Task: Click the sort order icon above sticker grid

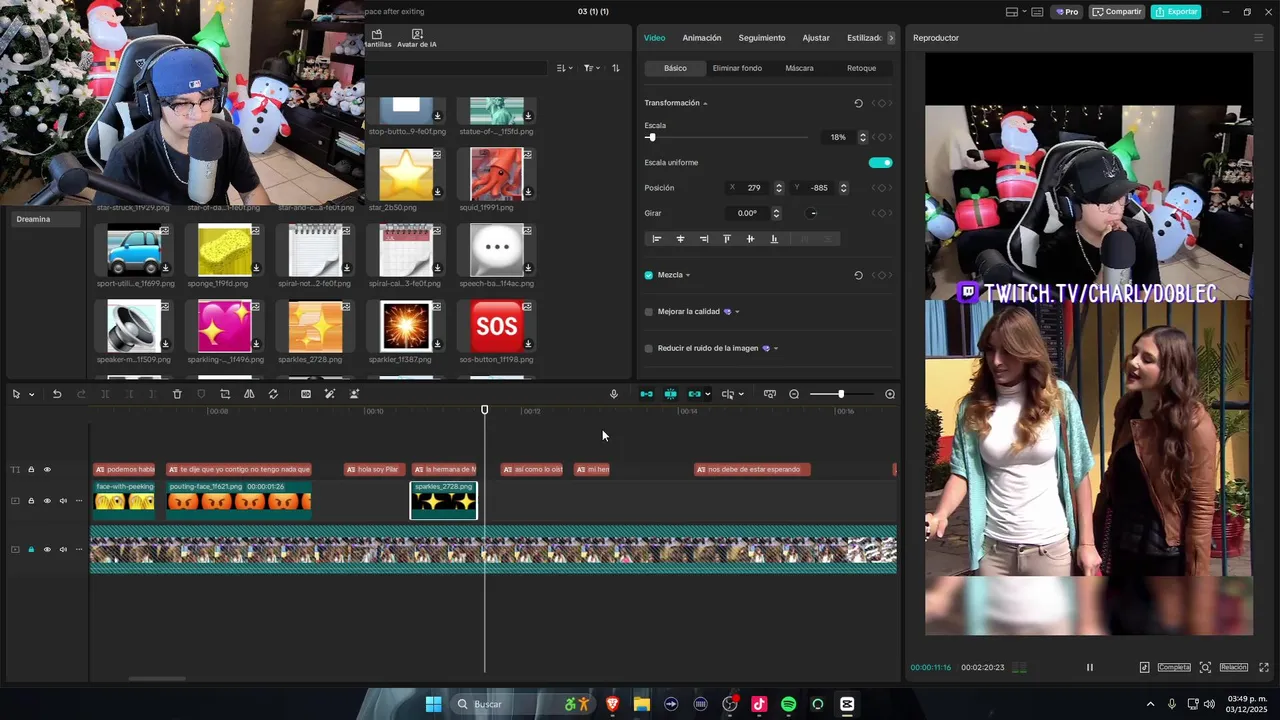Action: click(x=616, y=68)
